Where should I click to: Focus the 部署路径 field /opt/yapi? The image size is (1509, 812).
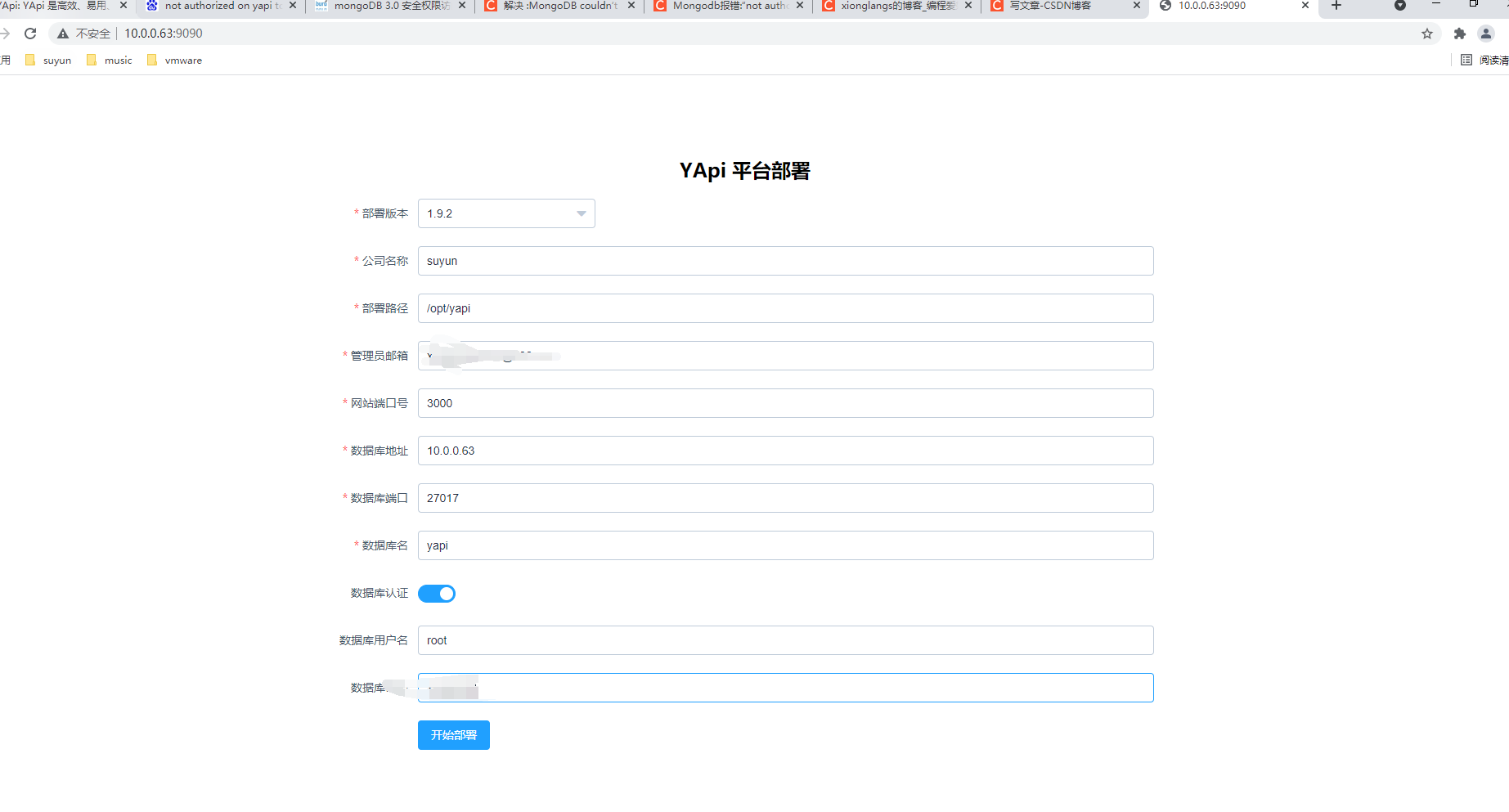pyautogui.click(x=786, y=308)
